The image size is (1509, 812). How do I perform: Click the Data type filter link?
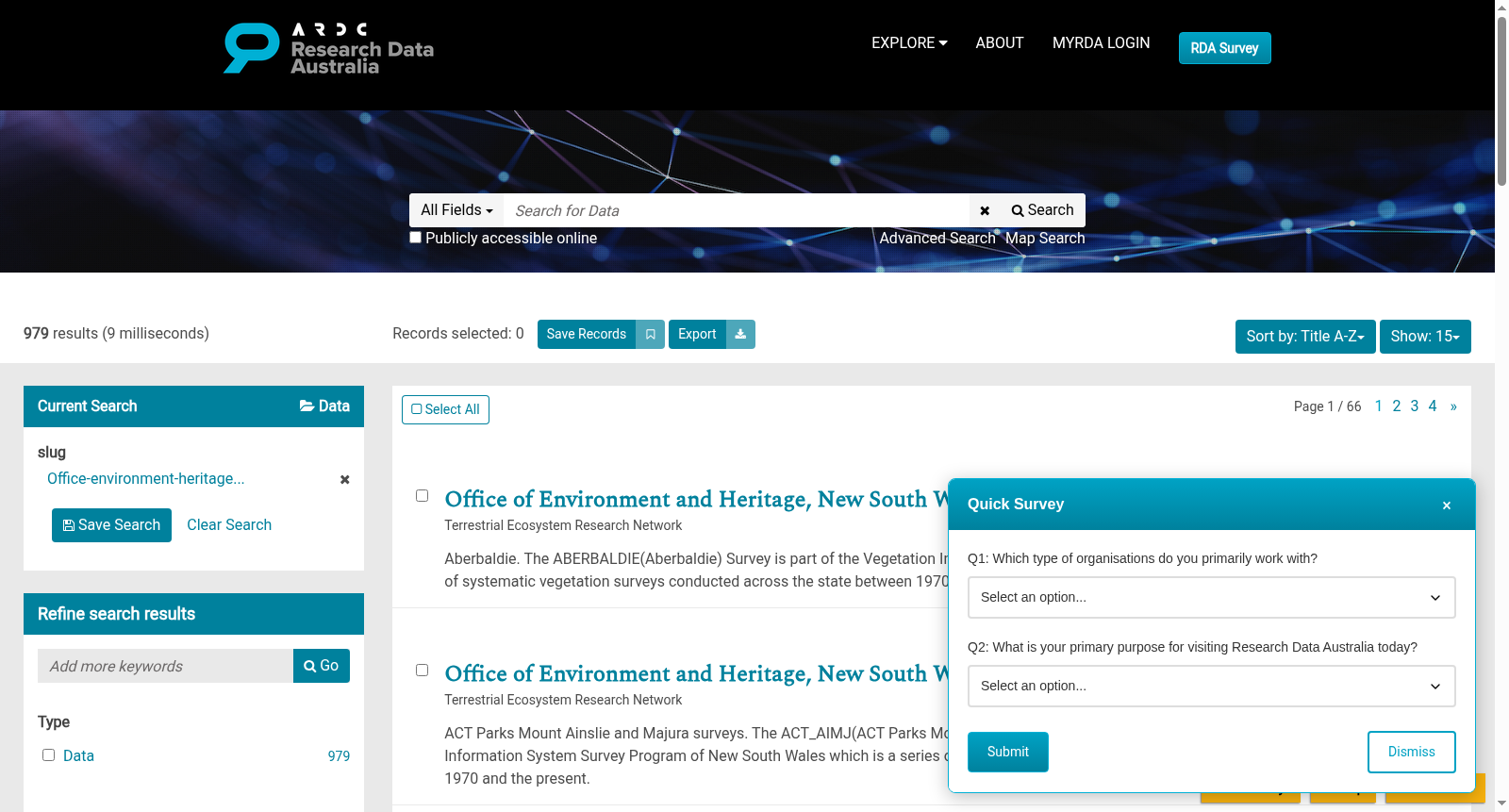pyautogui.click(x=78, y=756)
